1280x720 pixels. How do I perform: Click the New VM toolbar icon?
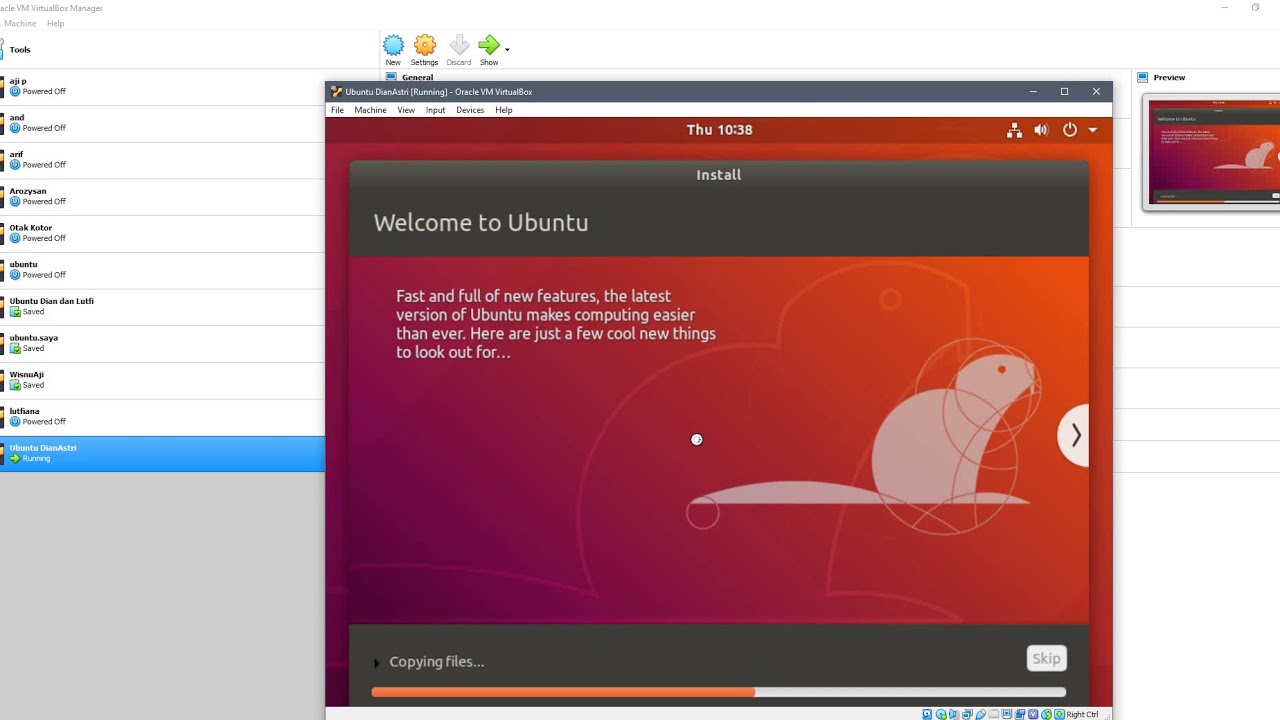393,45
